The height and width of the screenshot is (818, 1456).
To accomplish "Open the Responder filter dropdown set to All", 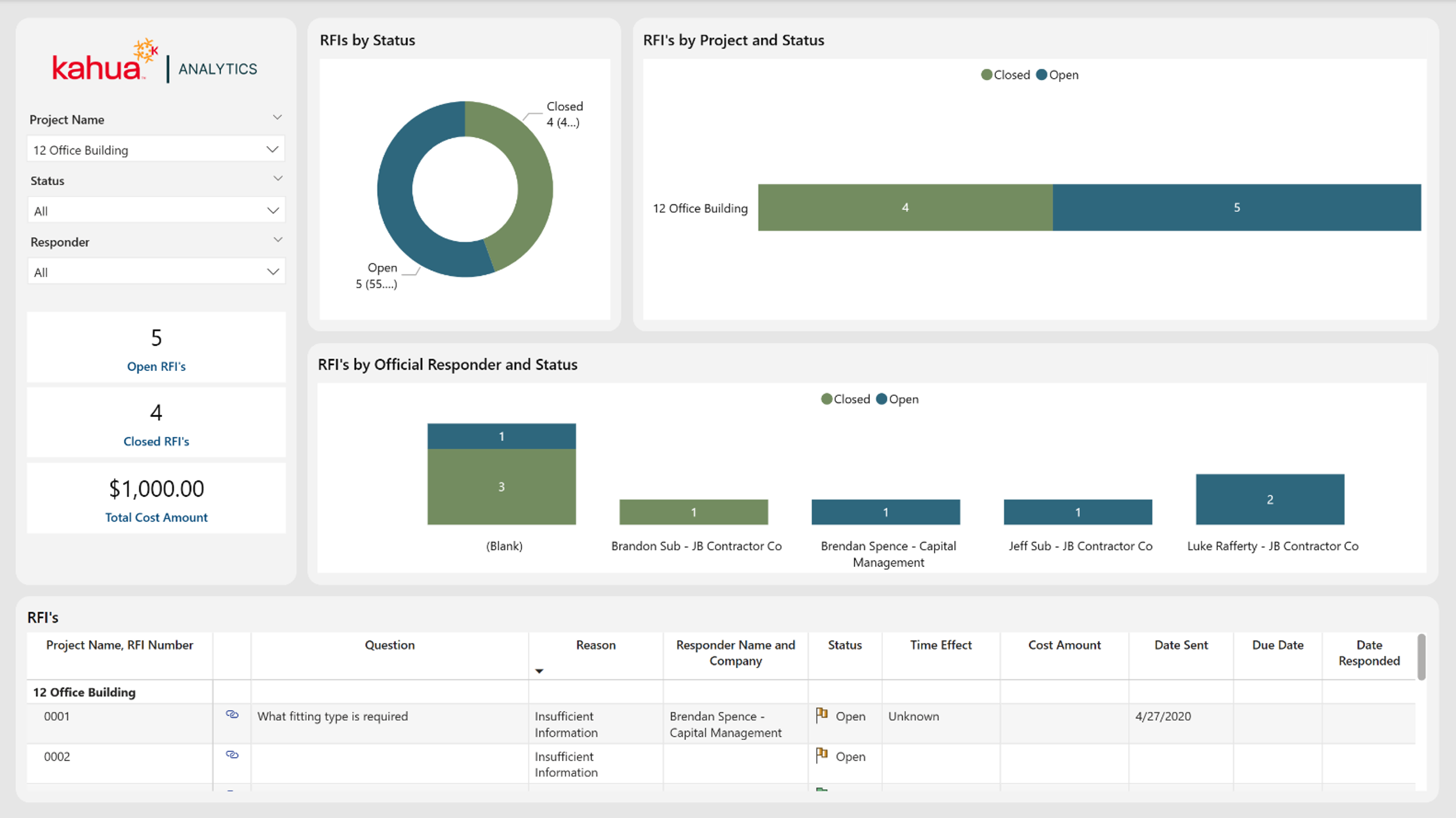I will click(156, 272).
